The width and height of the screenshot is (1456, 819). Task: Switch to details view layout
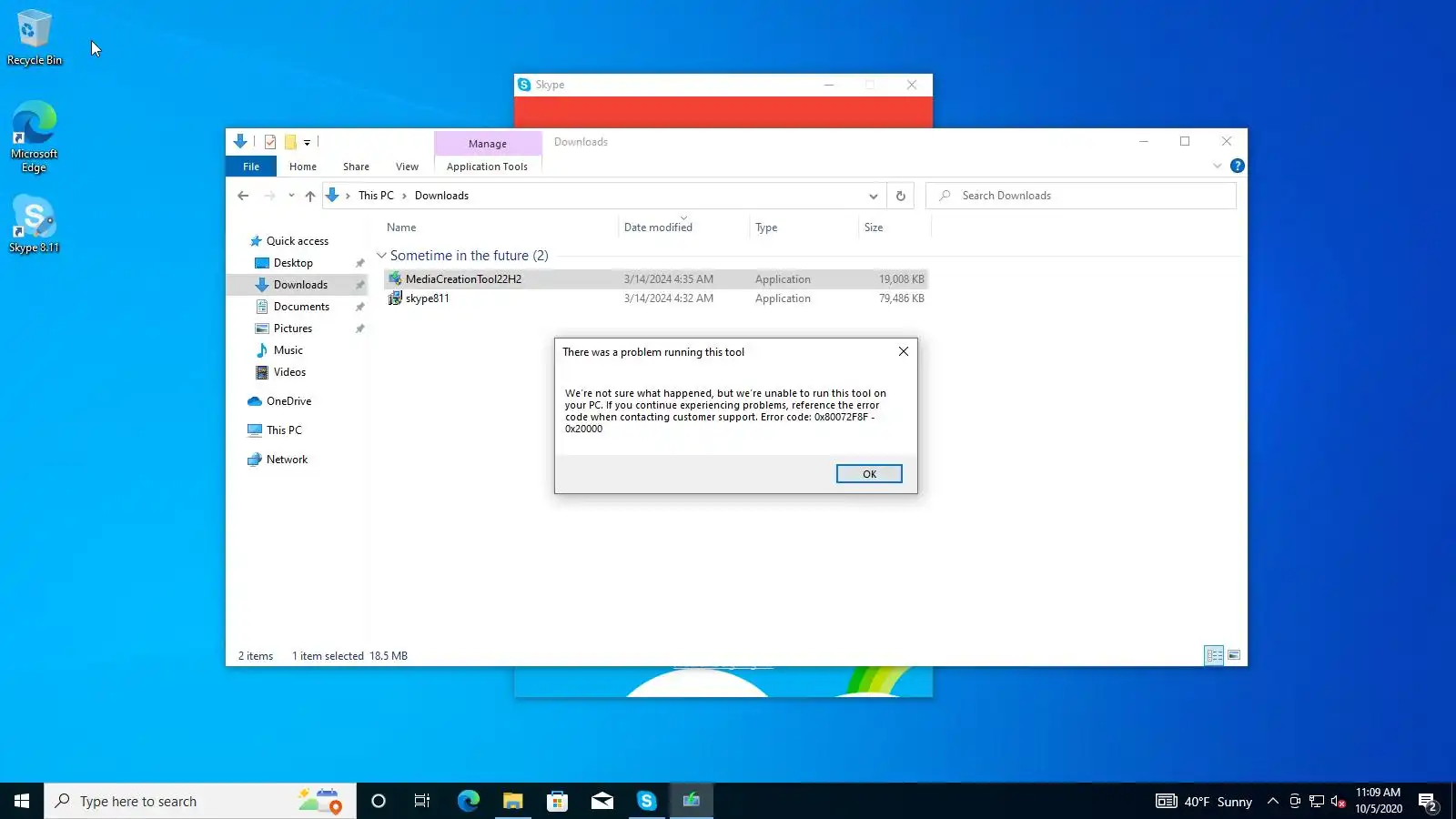click(x=1214, y=655)
